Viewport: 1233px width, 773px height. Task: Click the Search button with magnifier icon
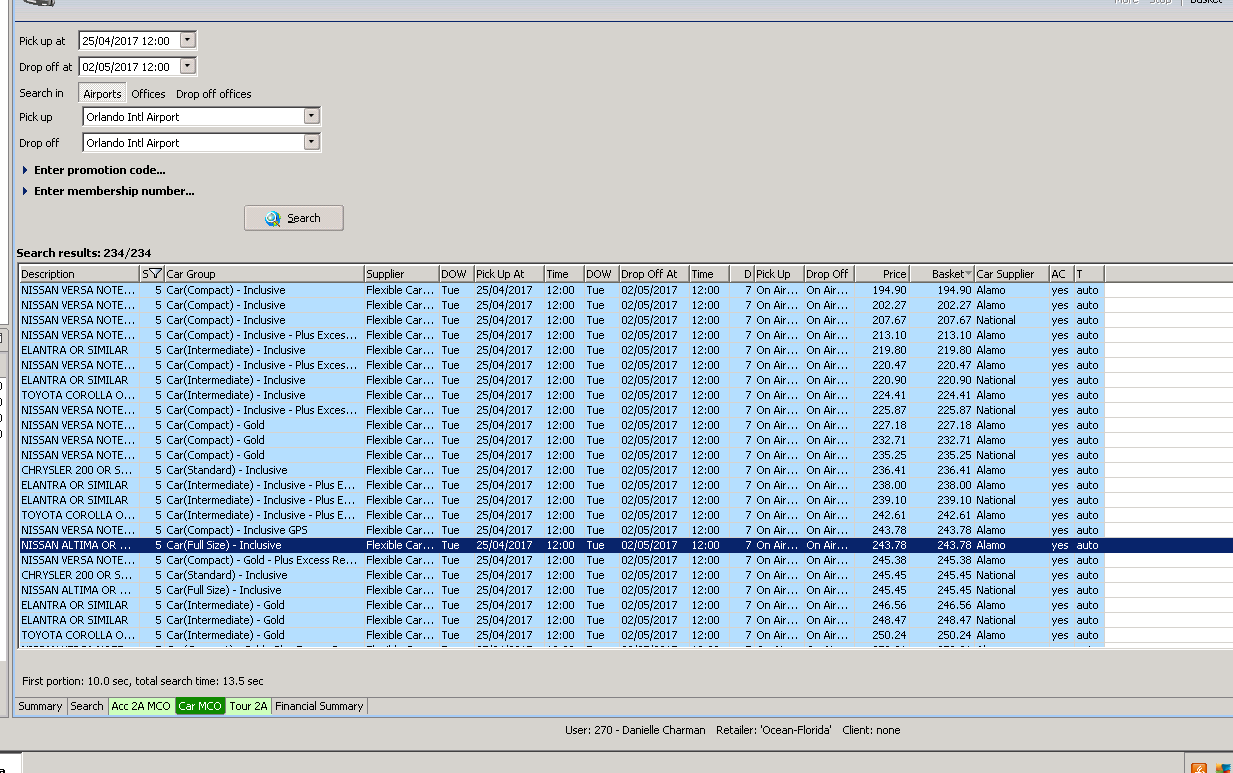293,218
